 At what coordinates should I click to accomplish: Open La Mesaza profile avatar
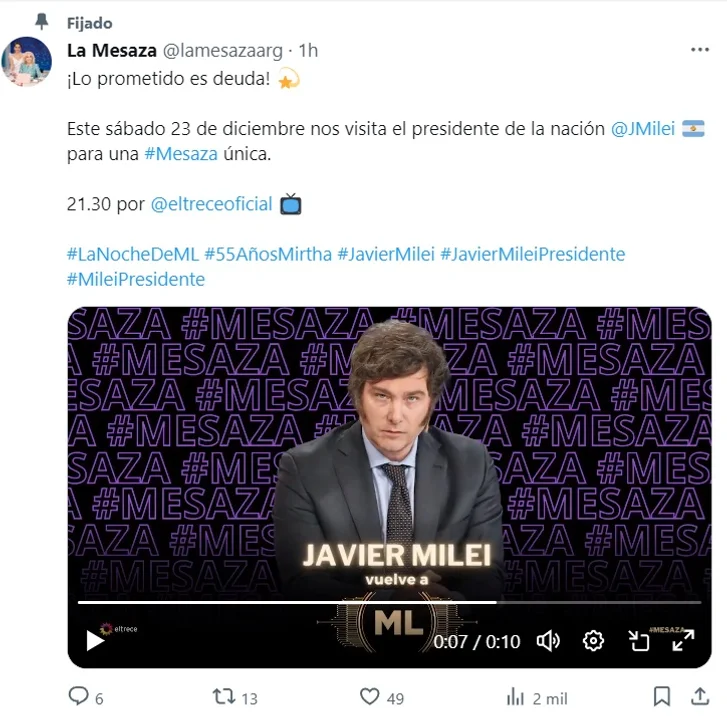[x=26, y=61]
